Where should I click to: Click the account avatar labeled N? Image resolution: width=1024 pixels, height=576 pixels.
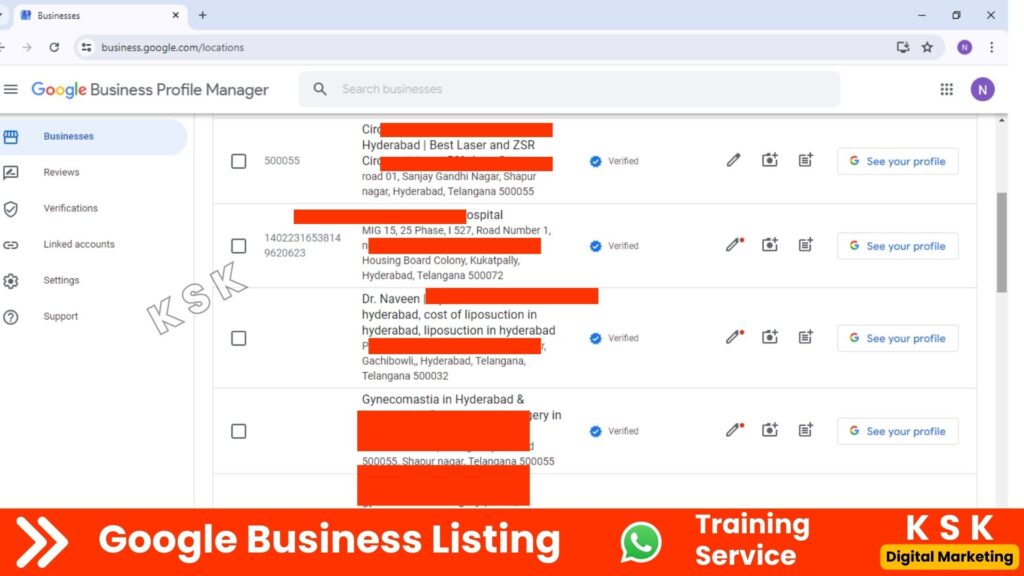(x=983, y=89)
